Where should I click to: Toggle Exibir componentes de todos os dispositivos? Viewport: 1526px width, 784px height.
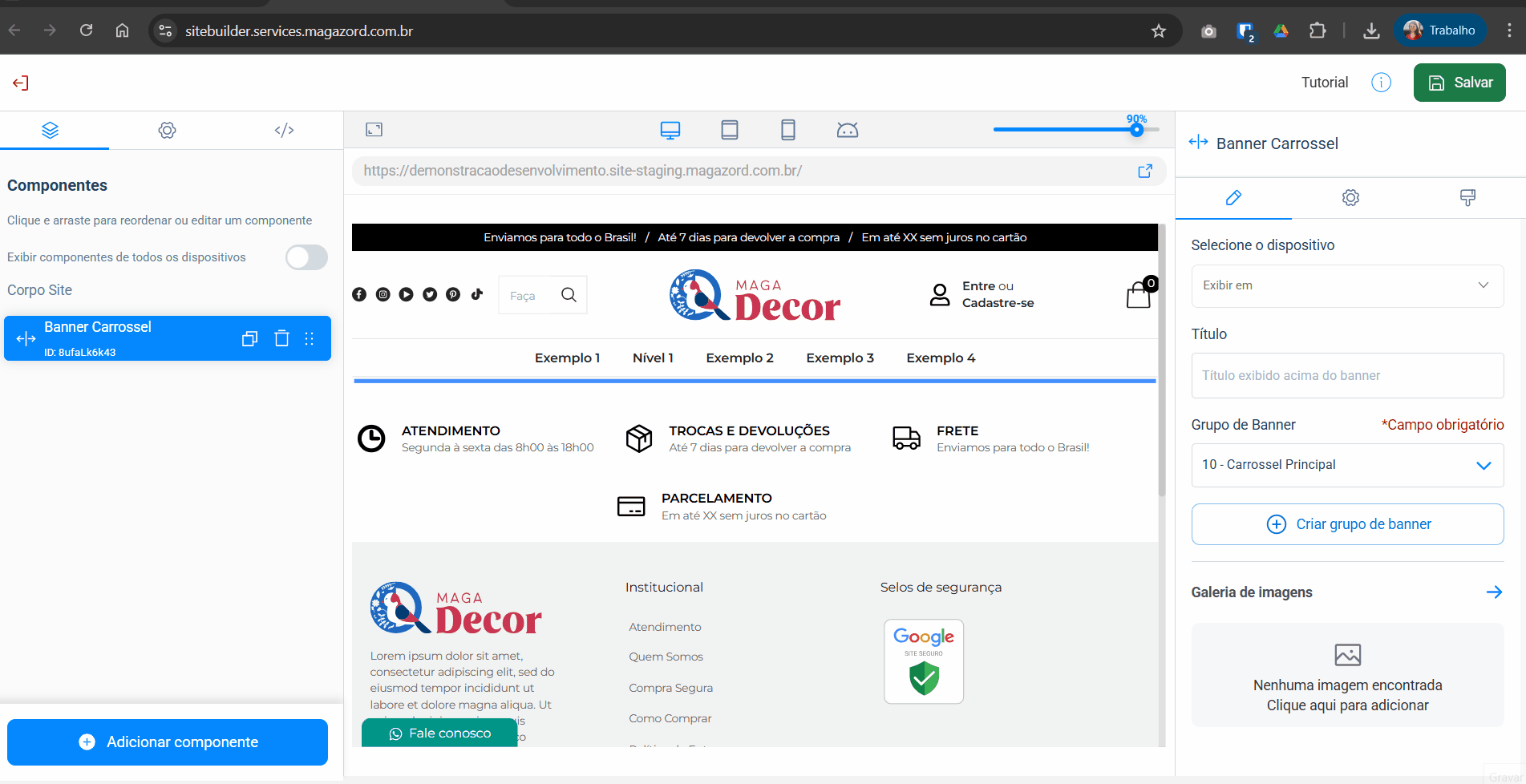(307, 257)
